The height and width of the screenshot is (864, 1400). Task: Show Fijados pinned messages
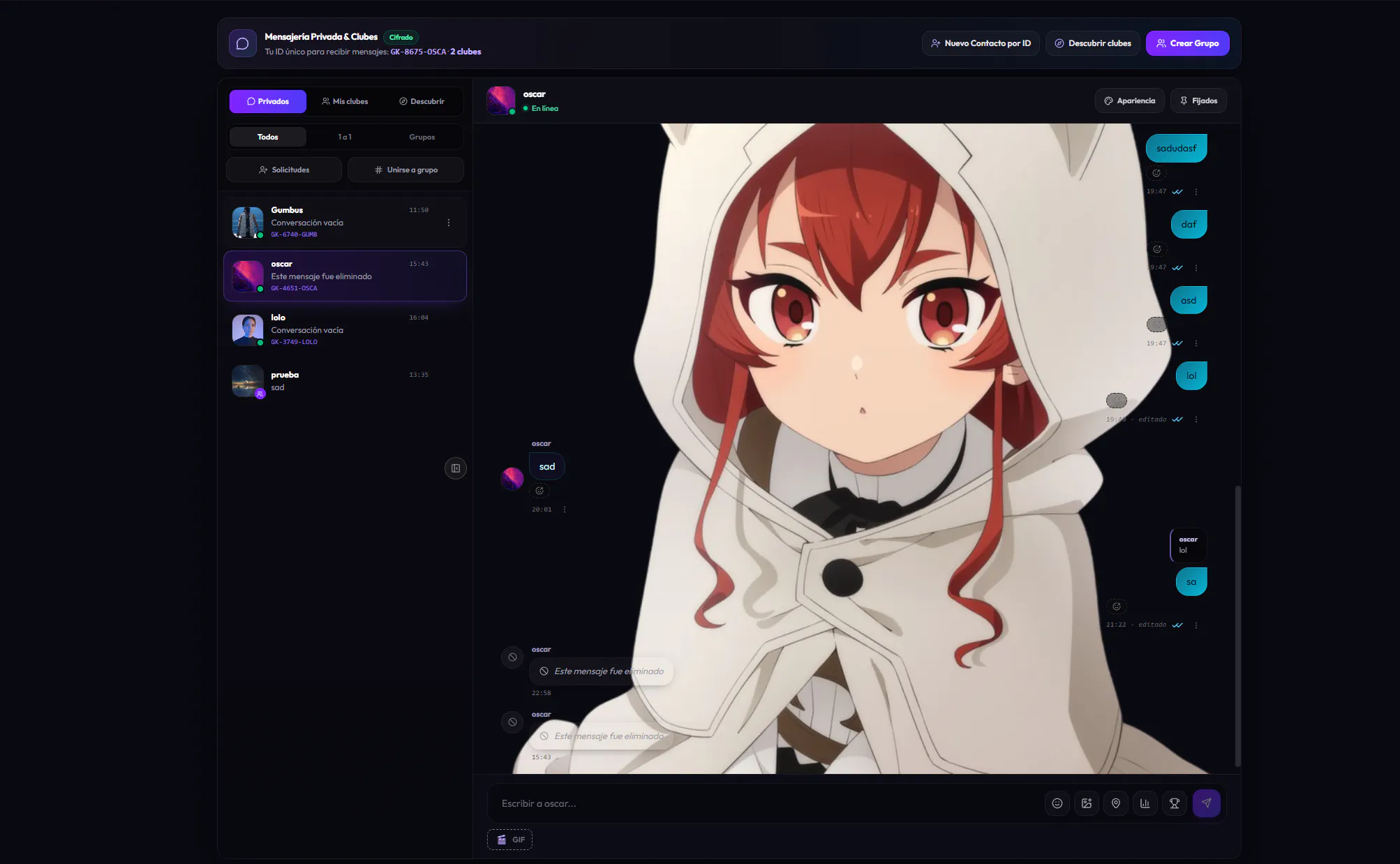[x=1198, y=100]
